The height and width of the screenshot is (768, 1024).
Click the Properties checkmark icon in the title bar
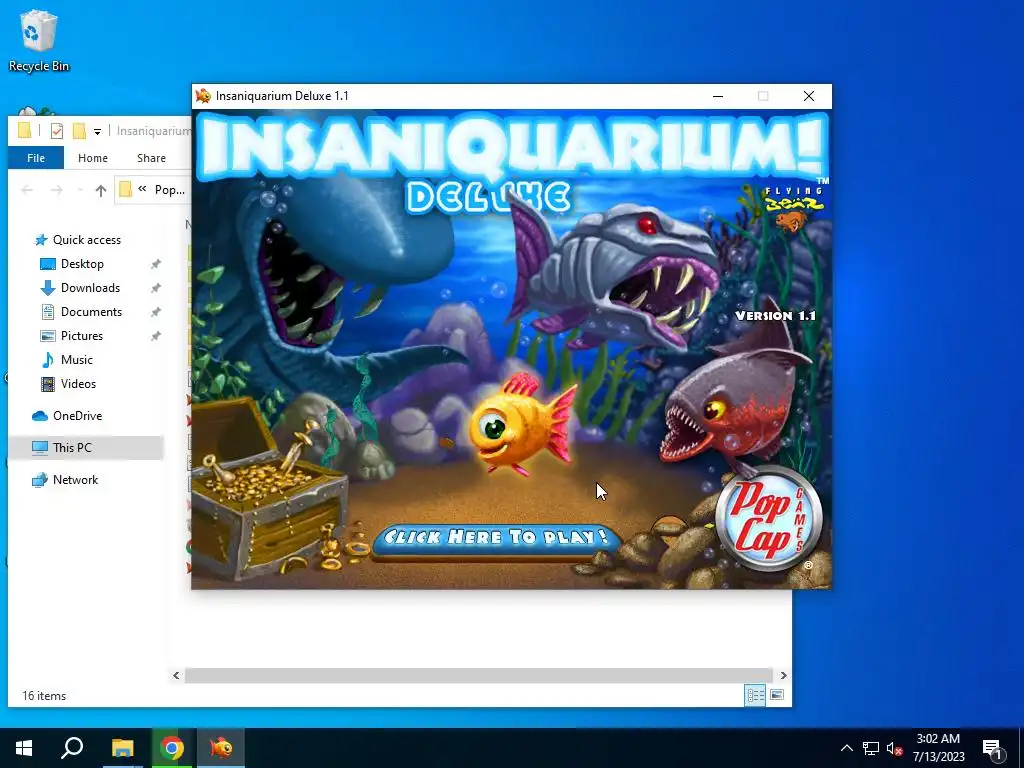(57, 131)
